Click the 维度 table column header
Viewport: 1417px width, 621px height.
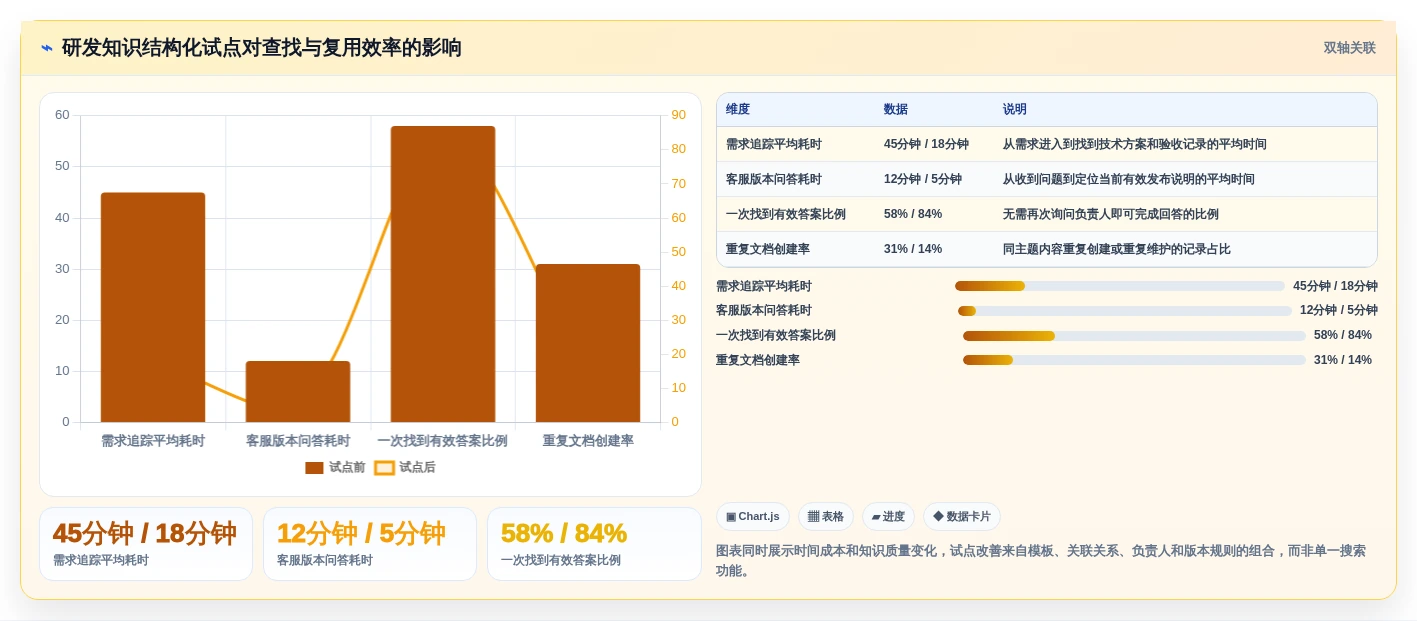(738, 109)
